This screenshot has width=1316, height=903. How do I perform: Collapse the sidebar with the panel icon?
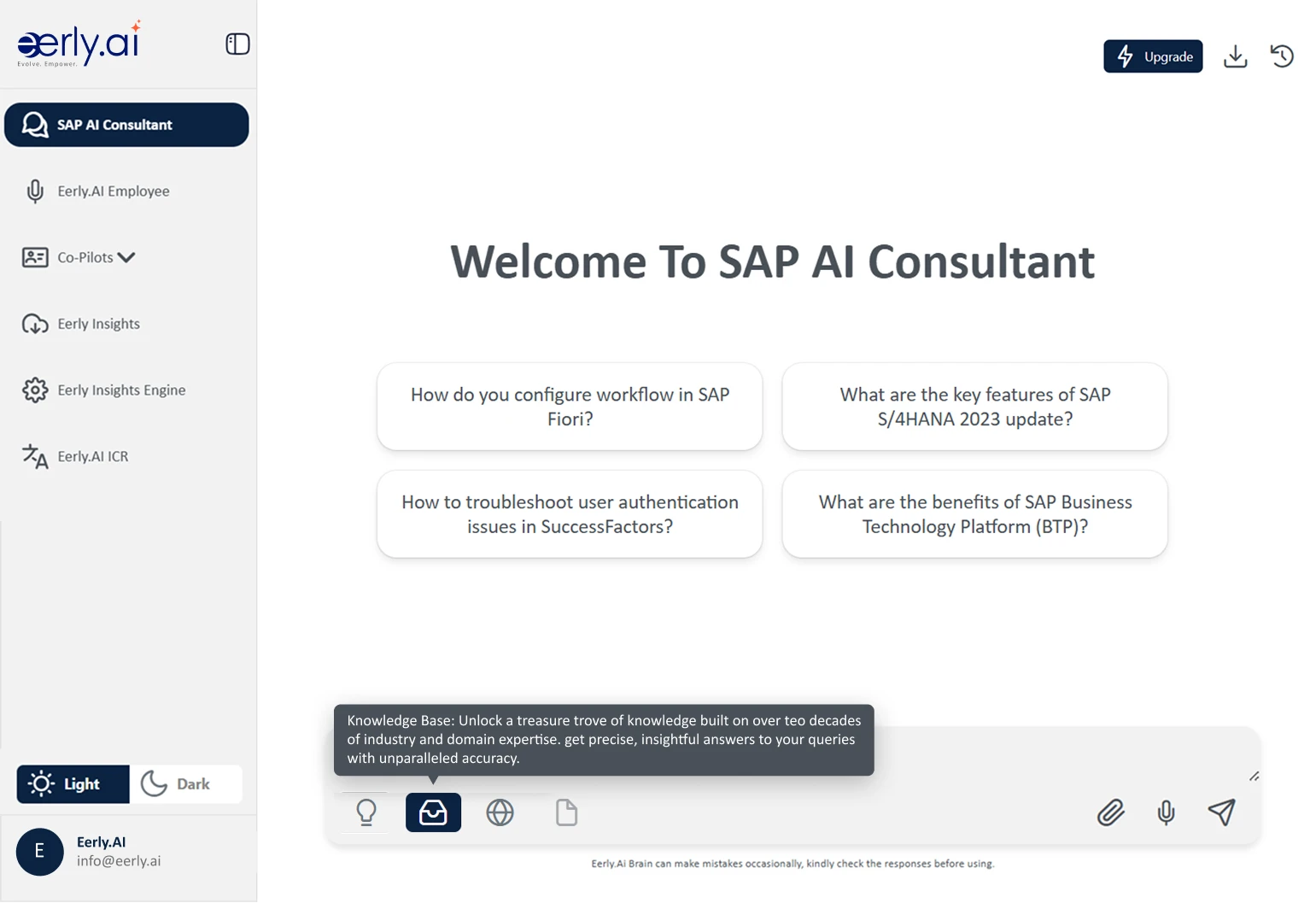pos(237,44)
